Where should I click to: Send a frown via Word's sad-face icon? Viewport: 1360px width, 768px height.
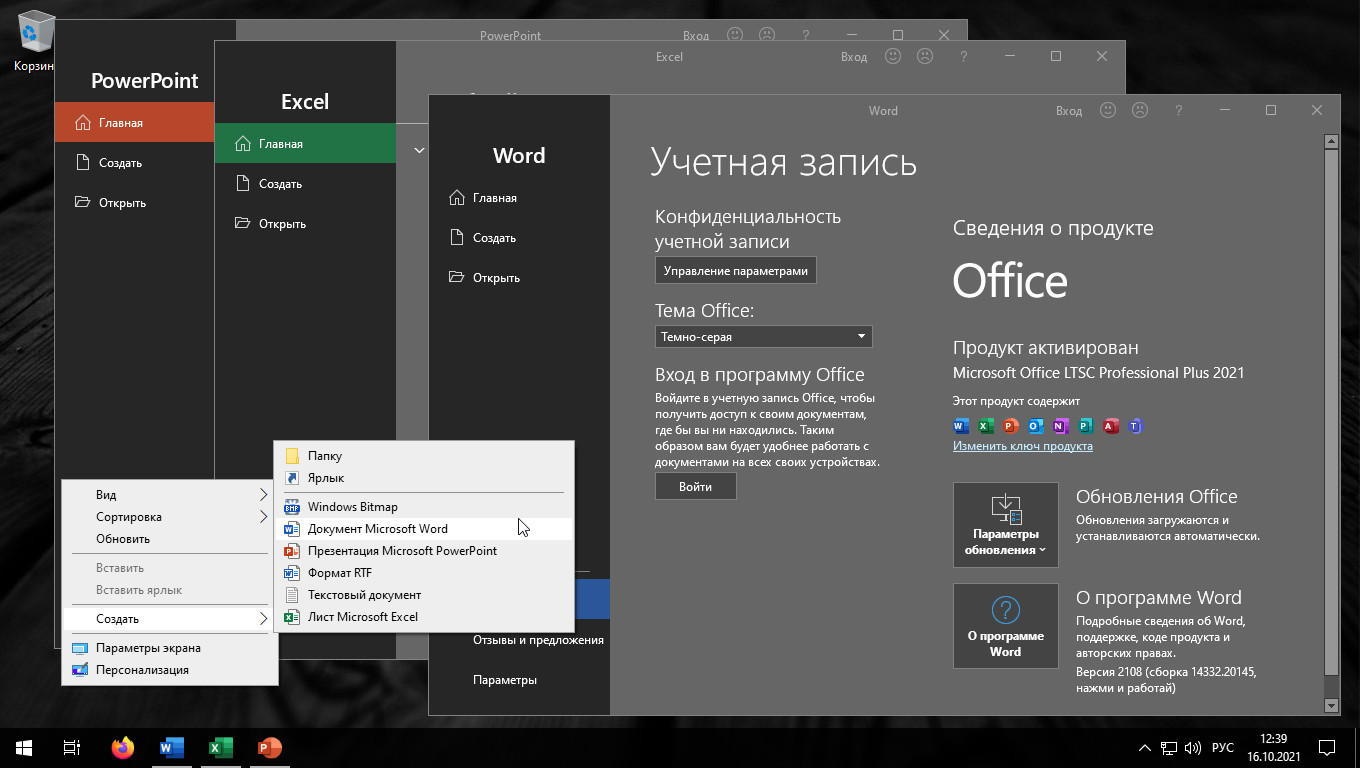tap(1139, 110)
